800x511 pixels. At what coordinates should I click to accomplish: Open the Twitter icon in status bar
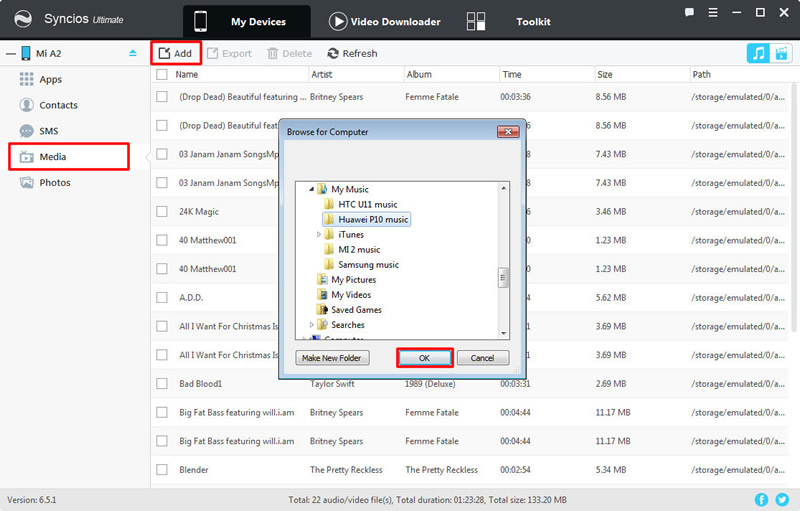(782, 500)
